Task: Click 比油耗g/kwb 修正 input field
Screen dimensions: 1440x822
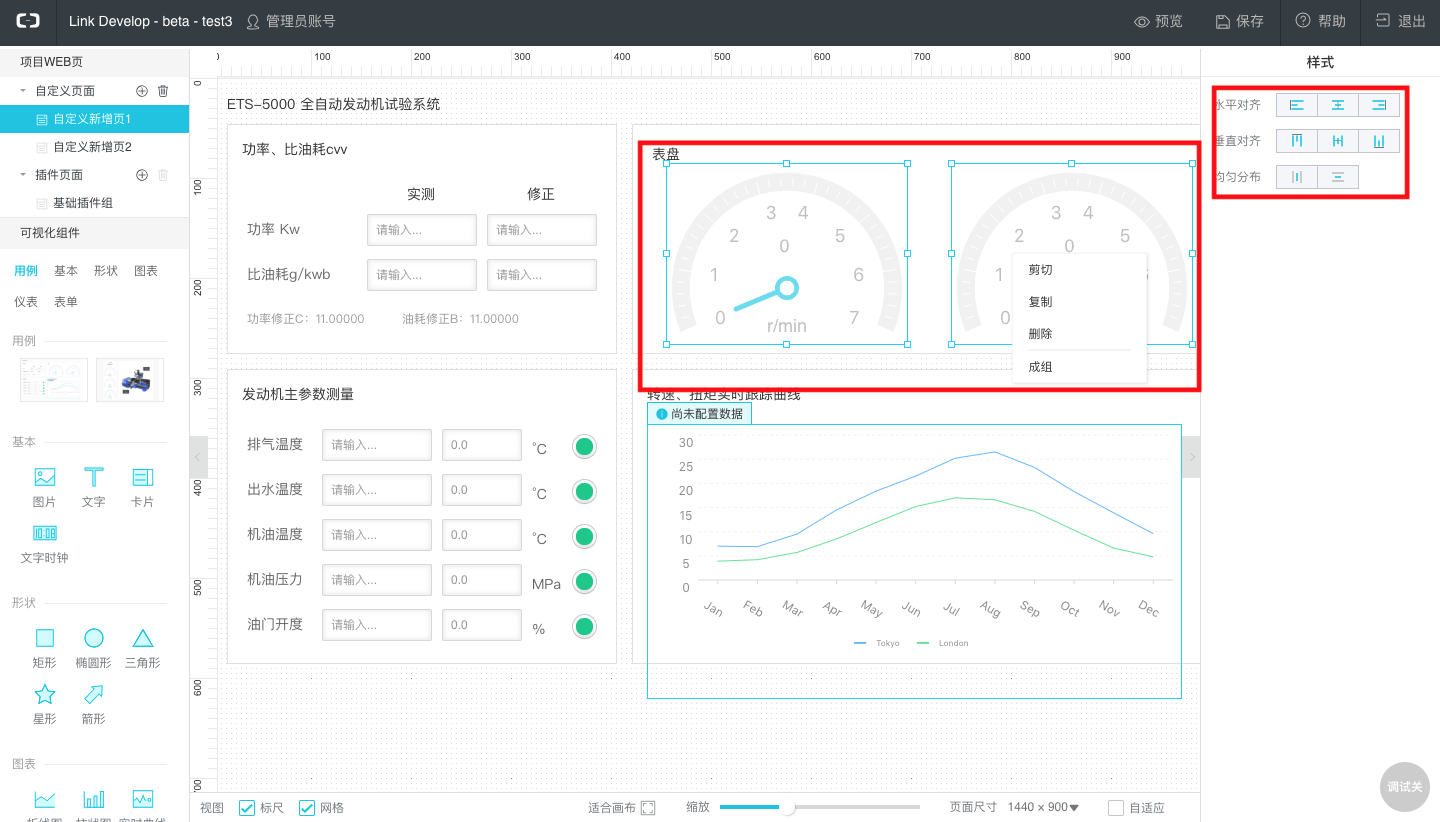Action: [542, 275]
